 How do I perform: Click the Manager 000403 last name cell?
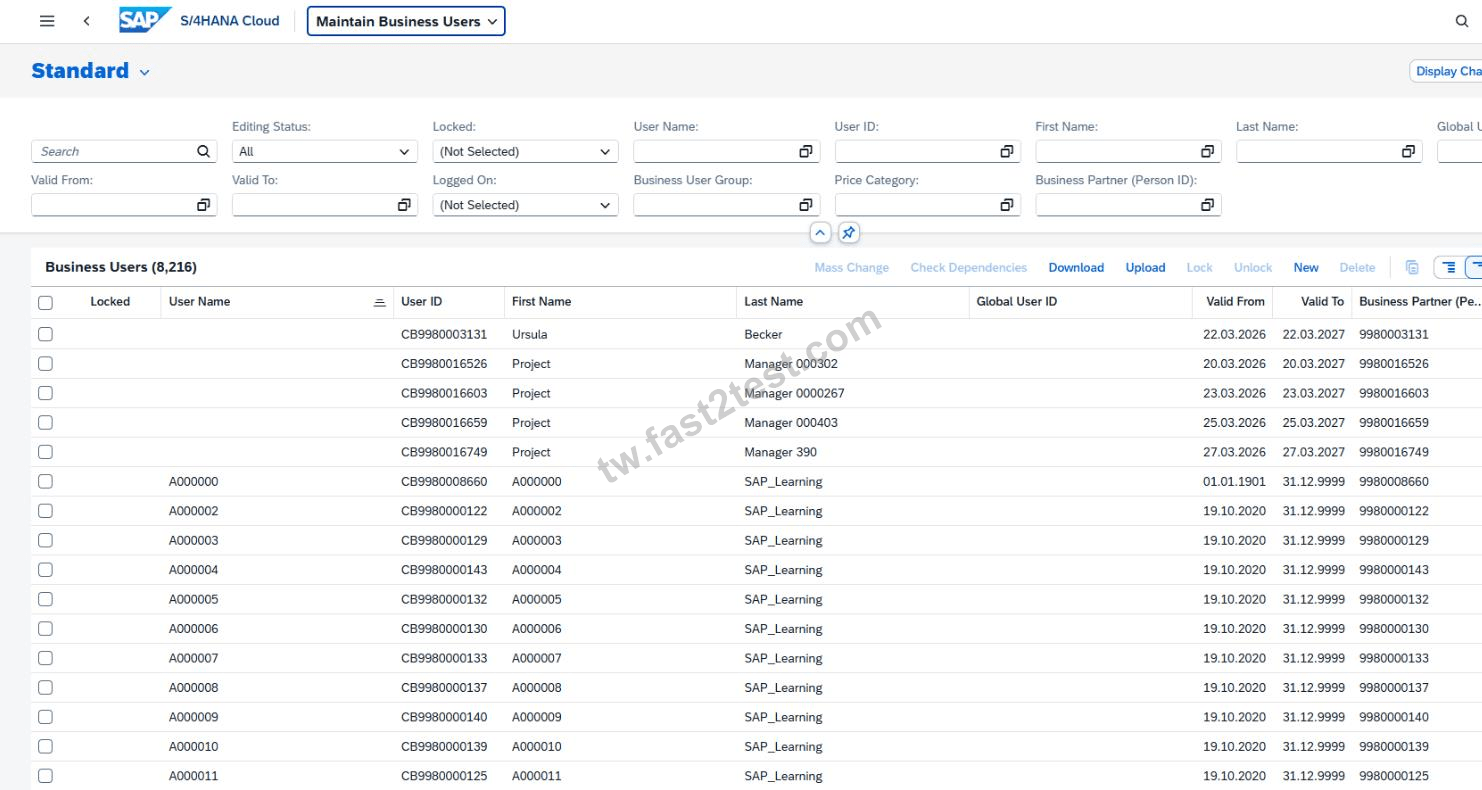tap(791, 423)
